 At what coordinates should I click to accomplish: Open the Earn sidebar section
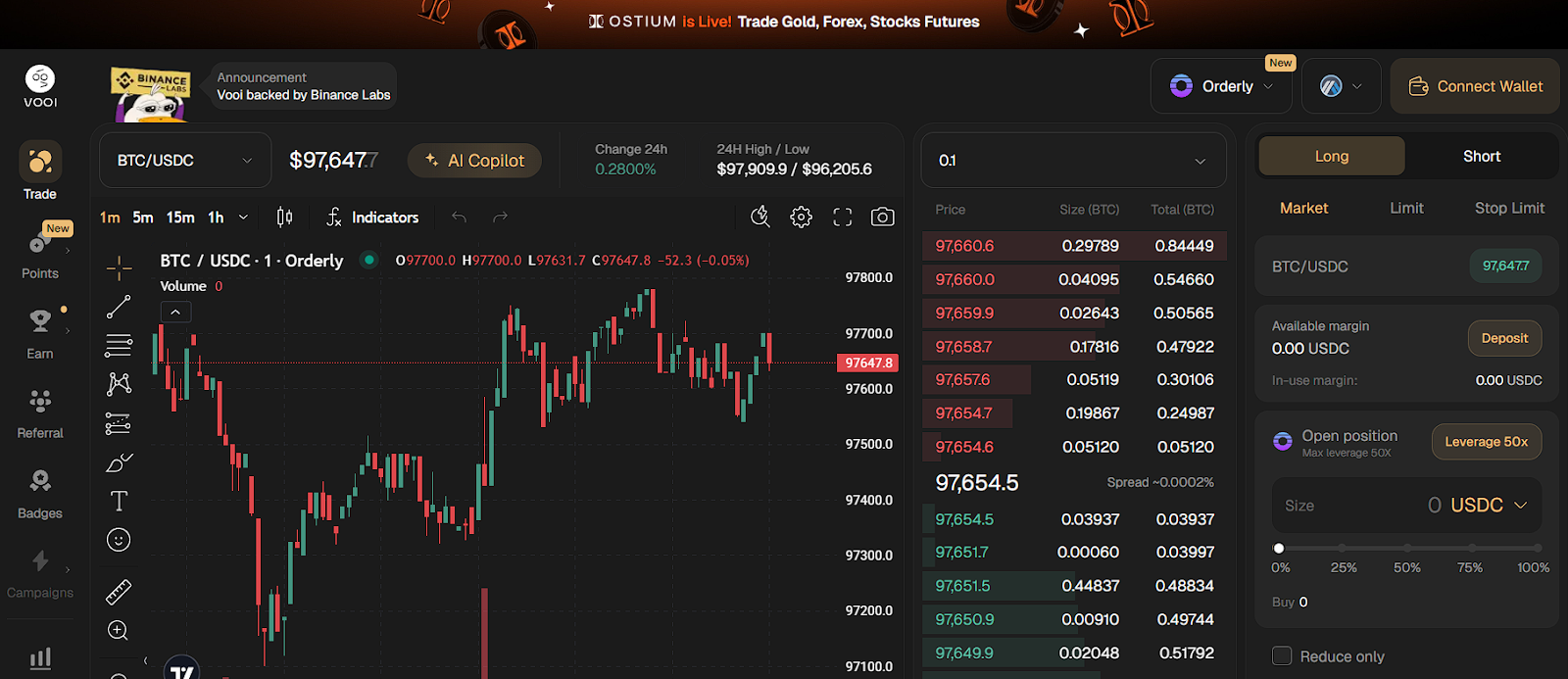coord(40,333)
